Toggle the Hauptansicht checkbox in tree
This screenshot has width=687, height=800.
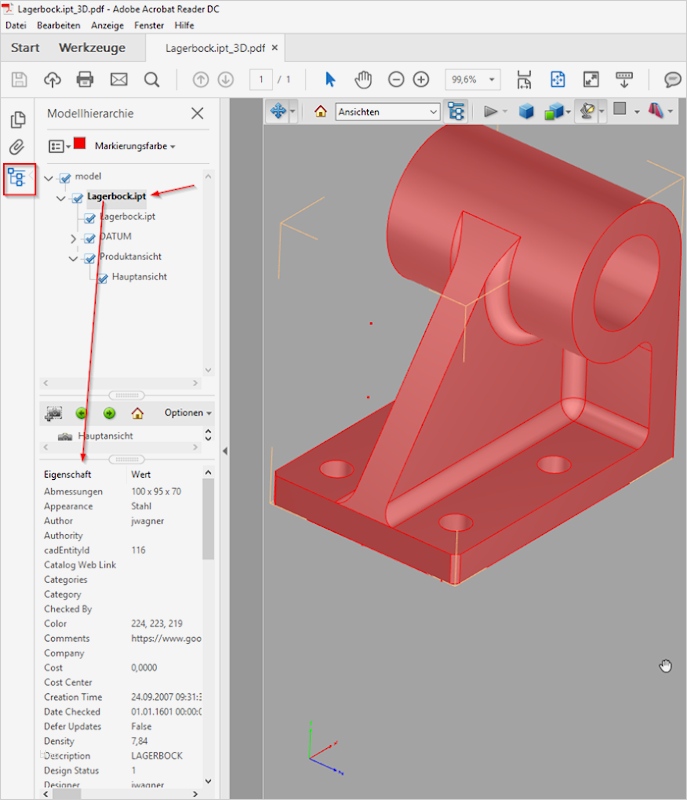pyautogui.click(x=102, y=278)
